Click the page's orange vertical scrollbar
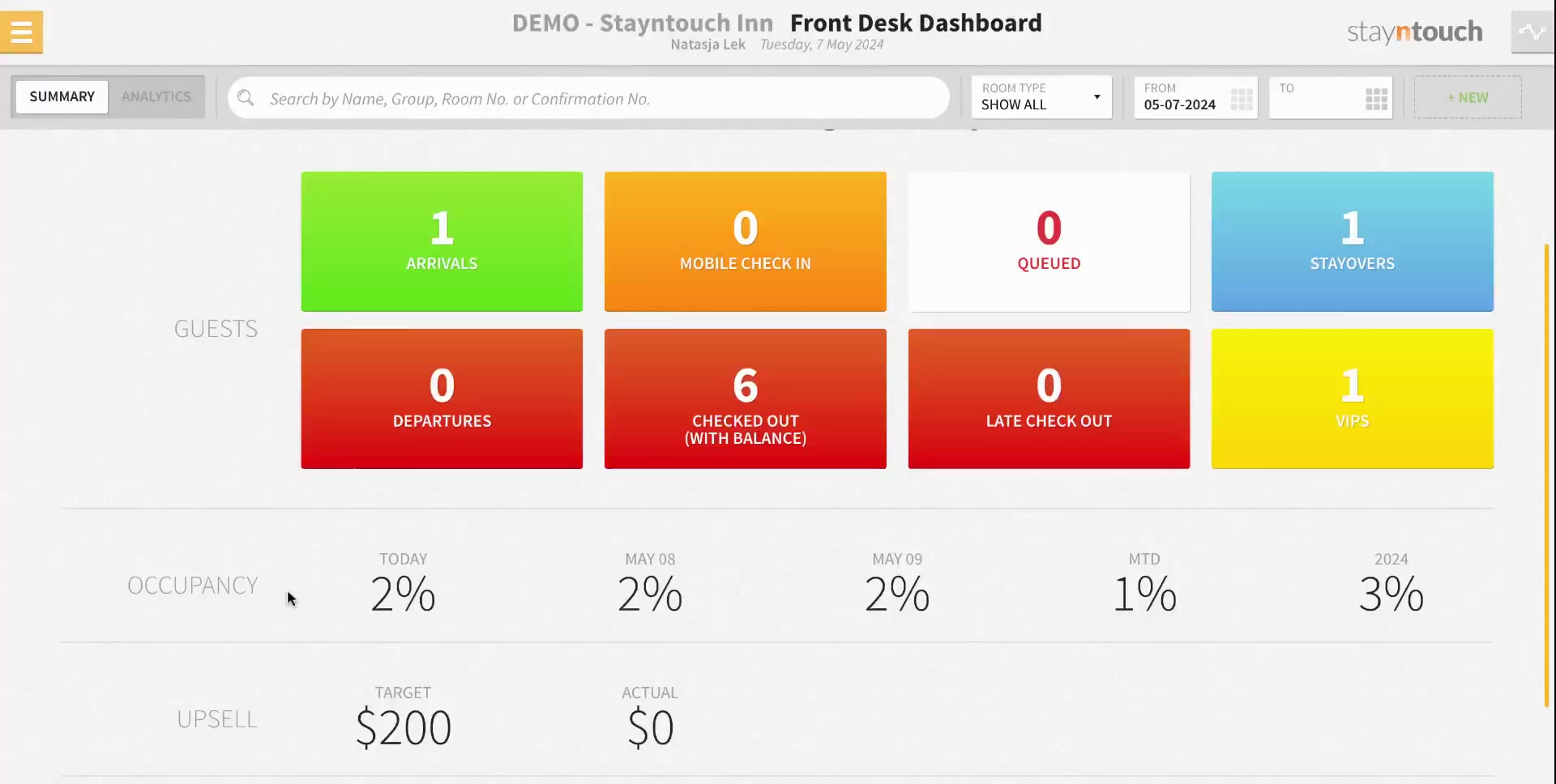This screenshot has height=784, width=1556. point(1547,476)
